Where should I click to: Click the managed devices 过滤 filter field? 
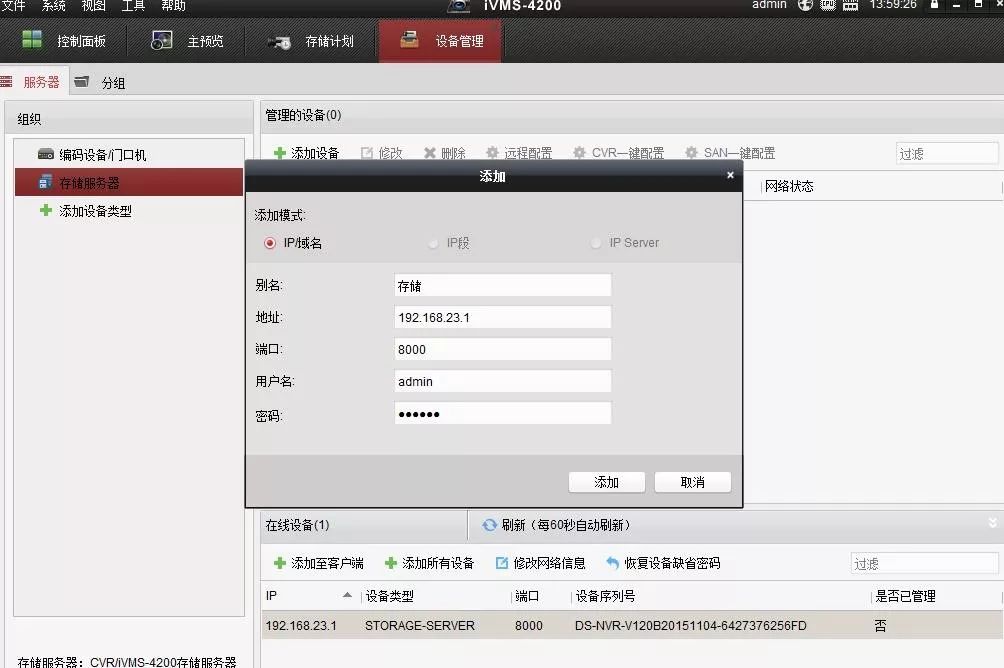point(947,154)
